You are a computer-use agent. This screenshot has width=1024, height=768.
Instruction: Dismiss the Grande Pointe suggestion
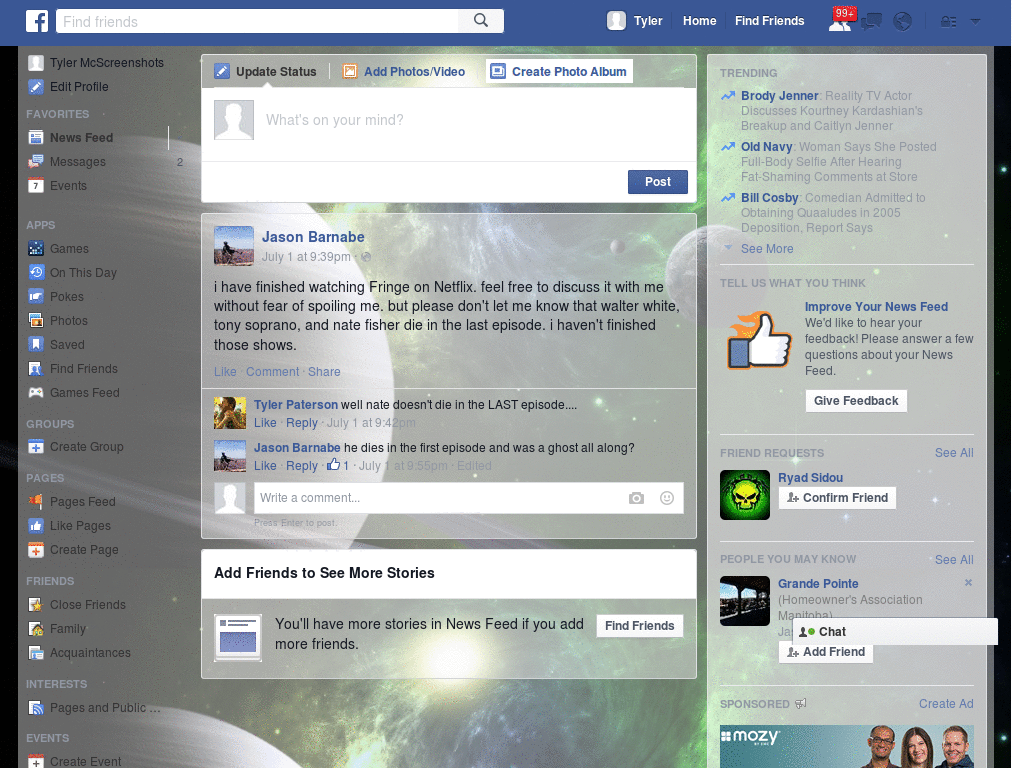coord(968,583)
